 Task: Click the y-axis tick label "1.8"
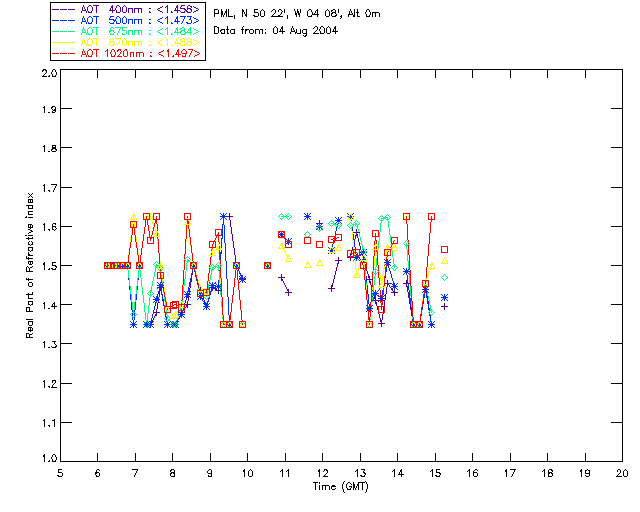[49, 148]
